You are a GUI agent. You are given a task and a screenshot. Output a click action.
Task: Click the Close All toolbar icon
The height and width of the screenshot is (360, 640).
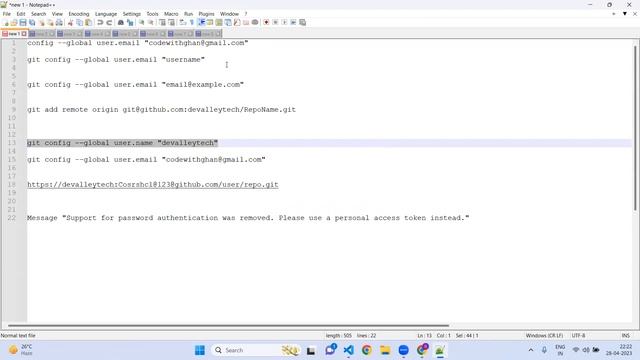50,22
